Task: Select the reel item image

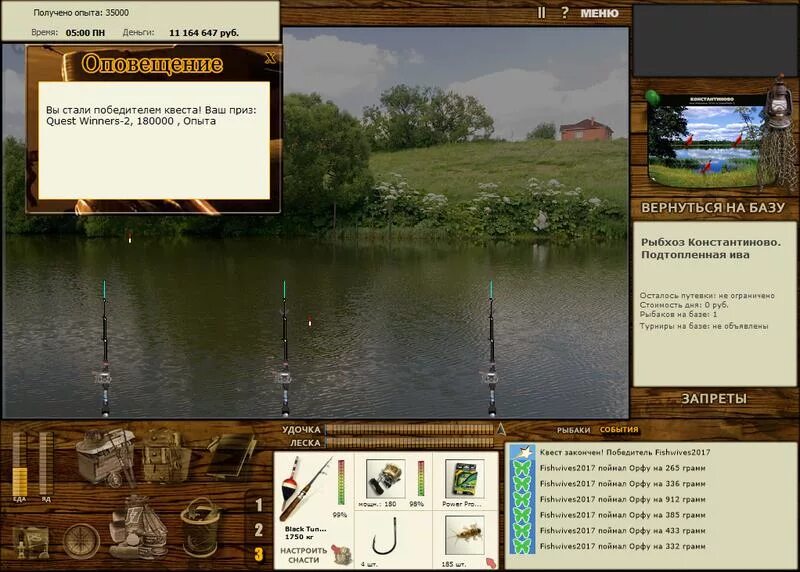Action: [x=386, y=479]
